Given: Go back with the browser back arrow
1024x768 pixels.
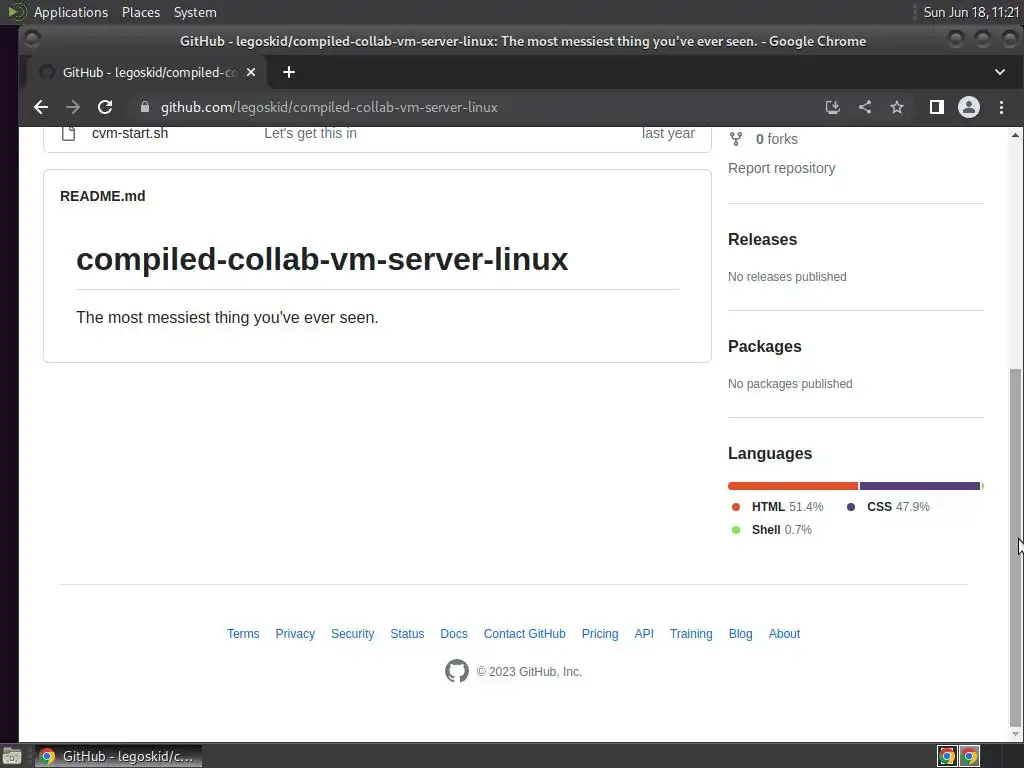Looking at the screenshot, I should (40, 107).
